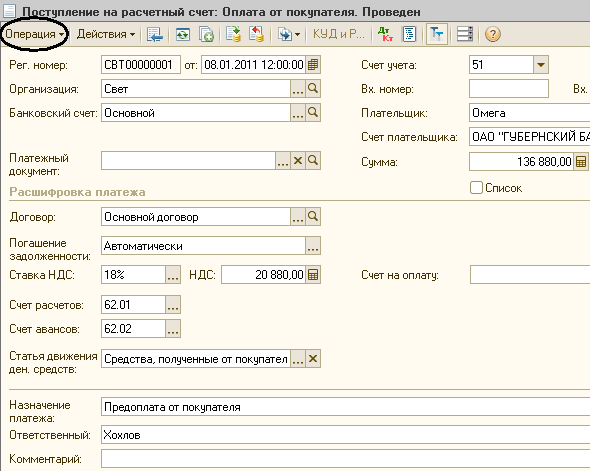Click the Назначение платежа text field
This screenshot has height=471, width=590.
pos(345,407)
